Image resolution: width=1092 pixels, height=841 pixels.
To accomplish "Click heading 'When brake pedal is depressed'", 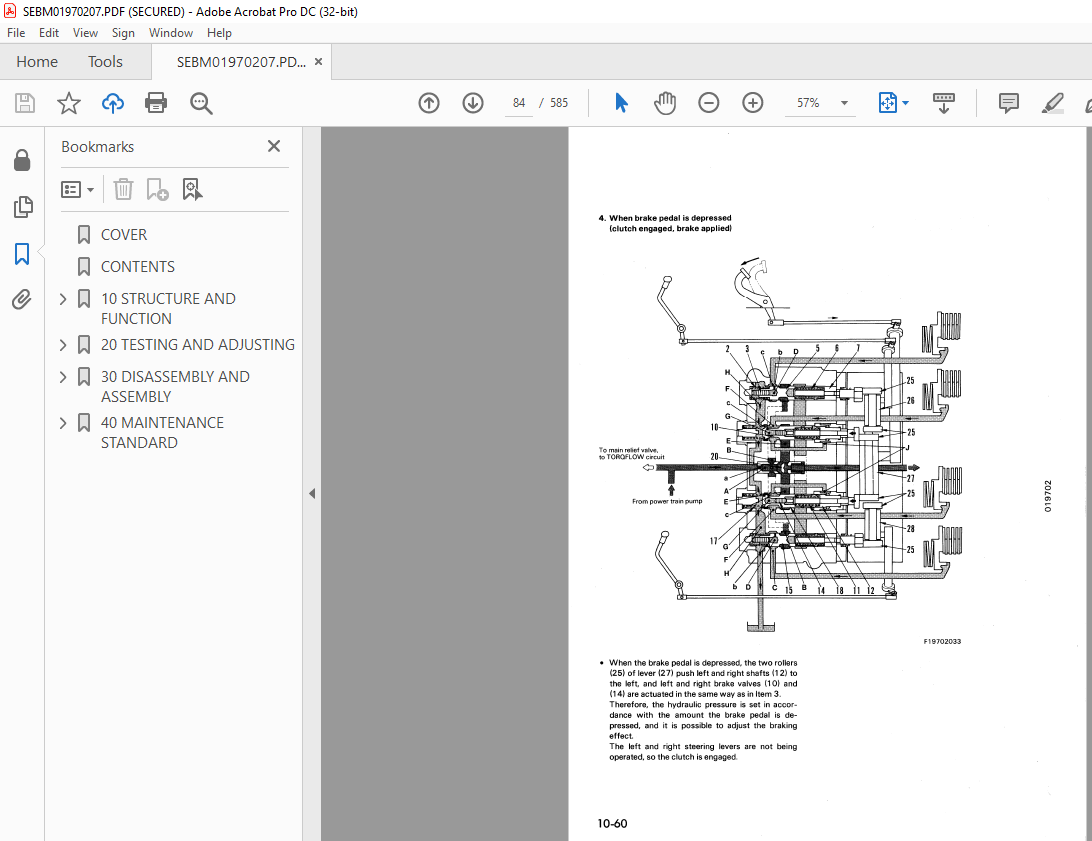I will point(670,218).
